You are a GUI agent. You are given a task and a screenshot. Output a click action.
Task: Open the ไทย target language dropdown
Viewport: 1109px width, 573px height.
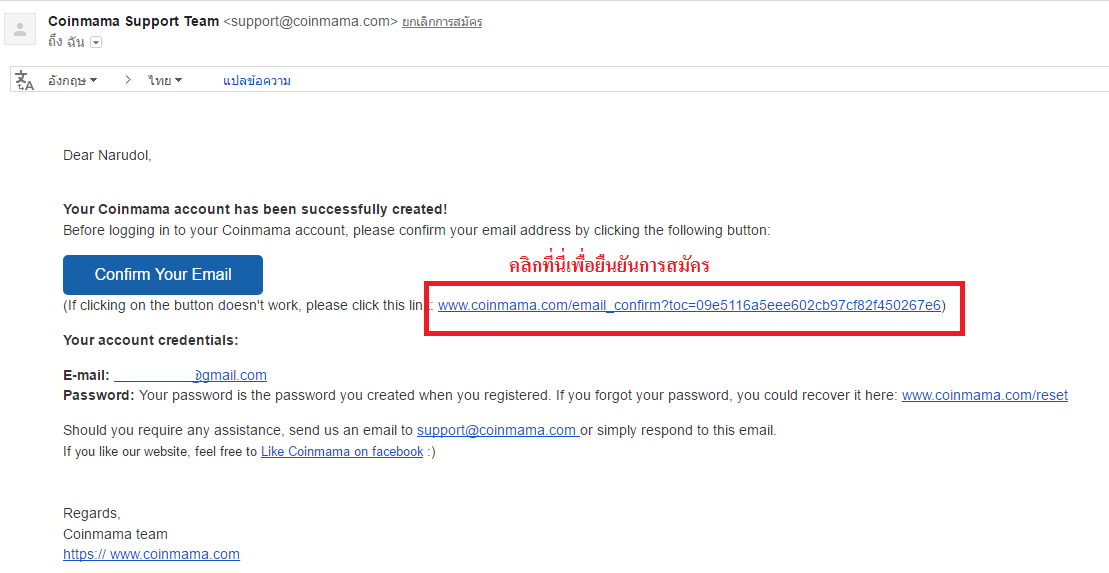[x=165, y=81]
